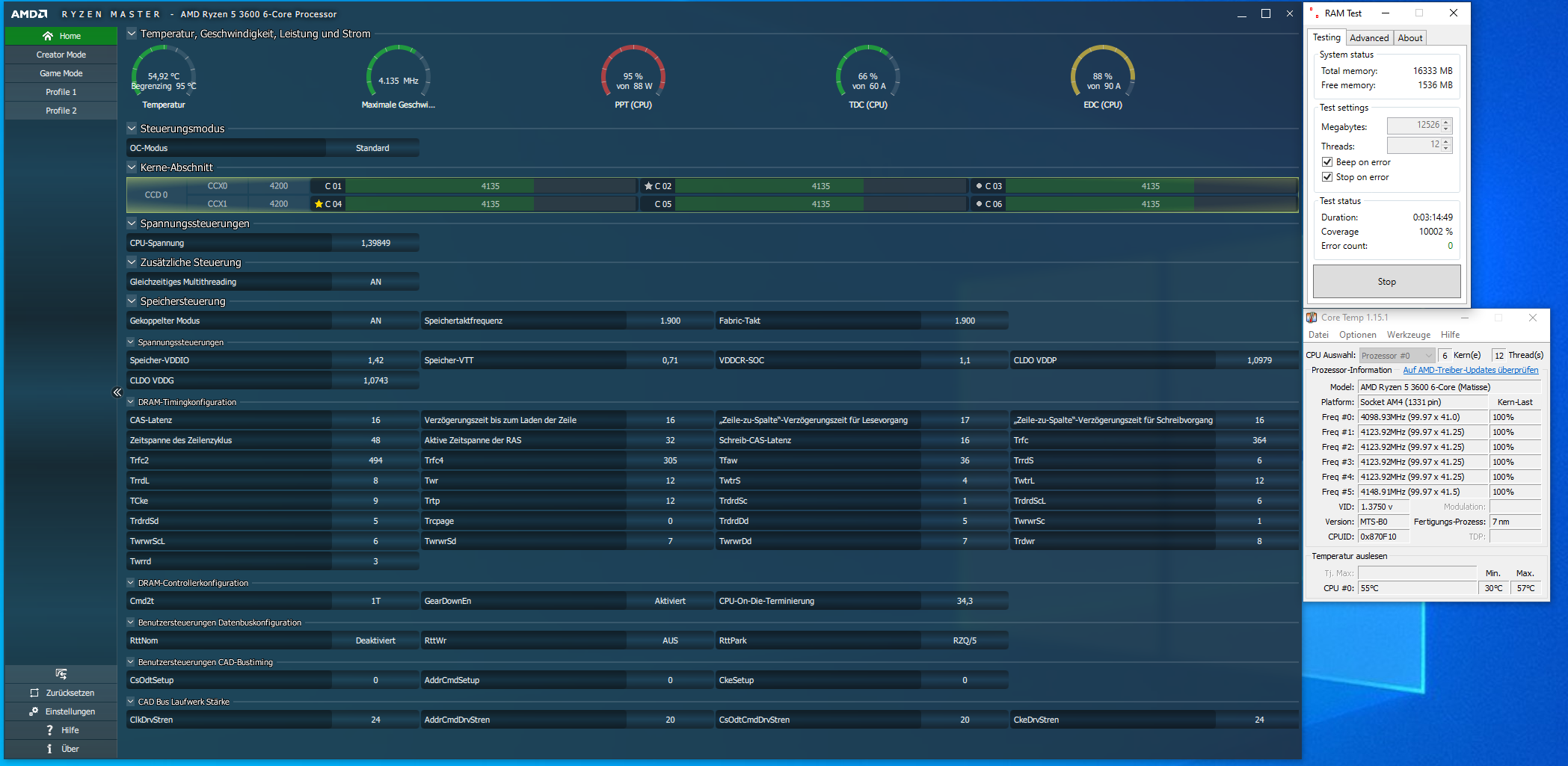
Task: Toggle the Stop on error checkbox
Action: pos(1327,177)
